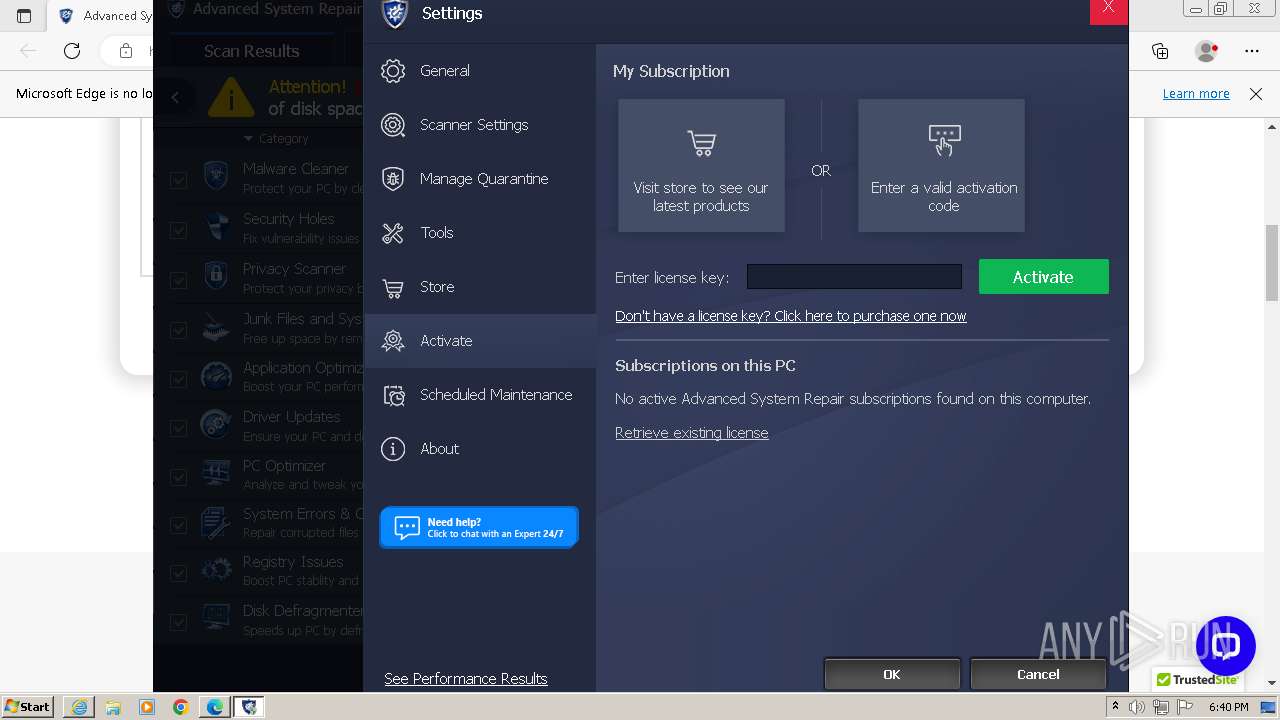Confirm settings with OK button

pos(892,675)
